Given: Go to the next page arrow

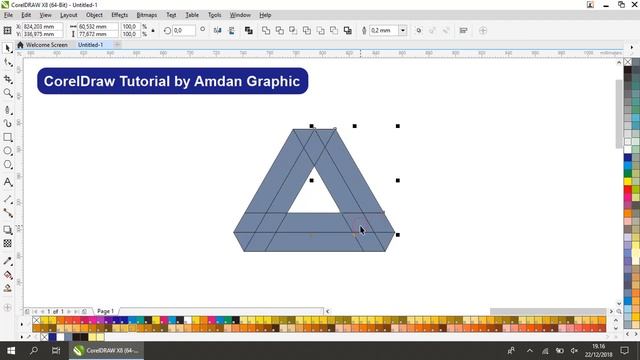Looking at the screenshot, I should point(69,311).
